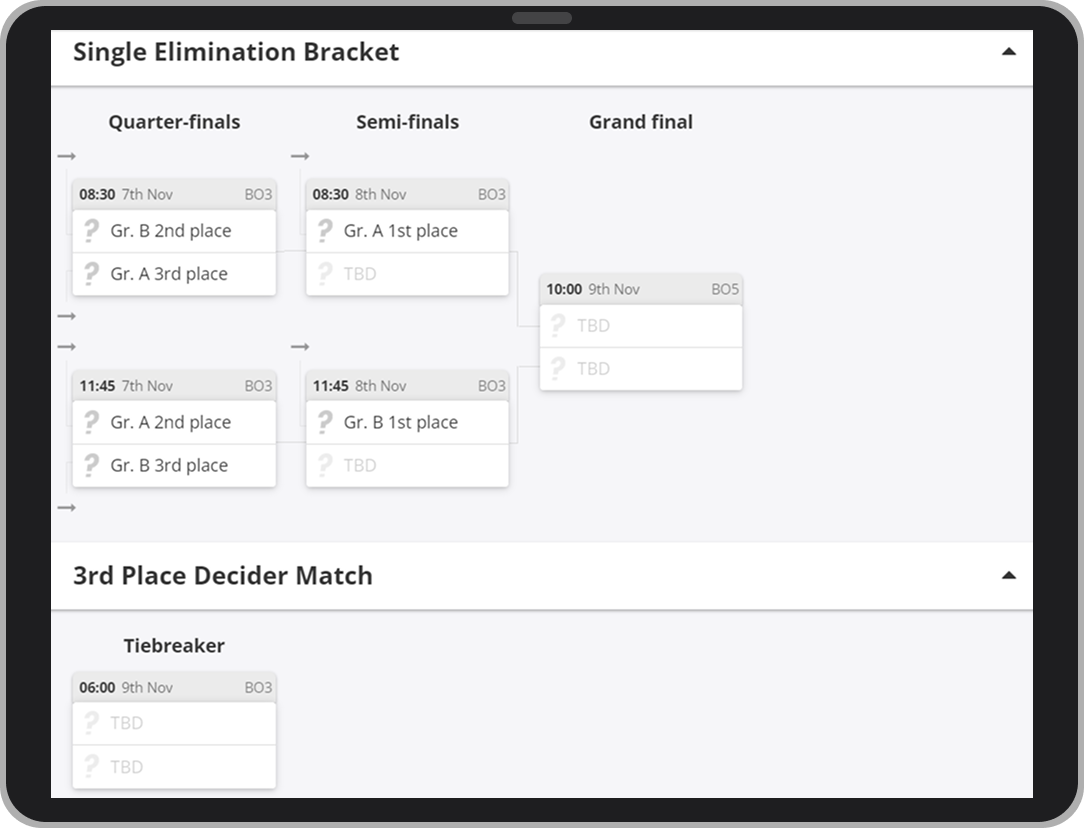Screen dimensions: 1084x828
Task: Click the Gr. B 2nd place team icon
Action: pyautogui.click(x=91, y=231)
